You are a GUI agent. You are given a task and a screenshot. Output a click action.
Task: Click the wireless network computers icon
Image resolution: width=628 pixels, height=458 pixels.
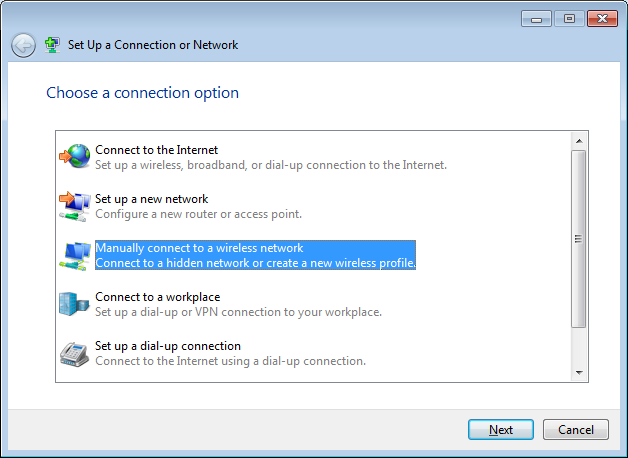pos(74,256)
